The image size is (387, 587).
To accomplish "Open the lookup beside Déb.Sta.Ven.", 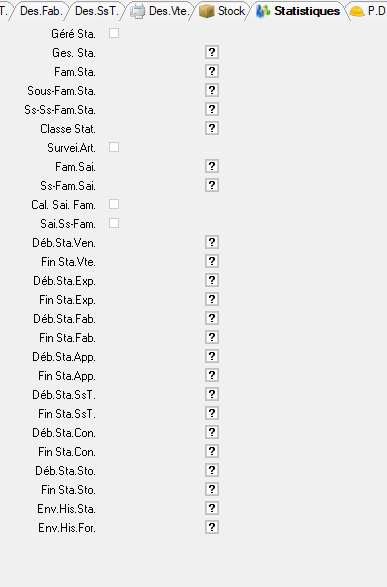I will click(x=212, y=242).
